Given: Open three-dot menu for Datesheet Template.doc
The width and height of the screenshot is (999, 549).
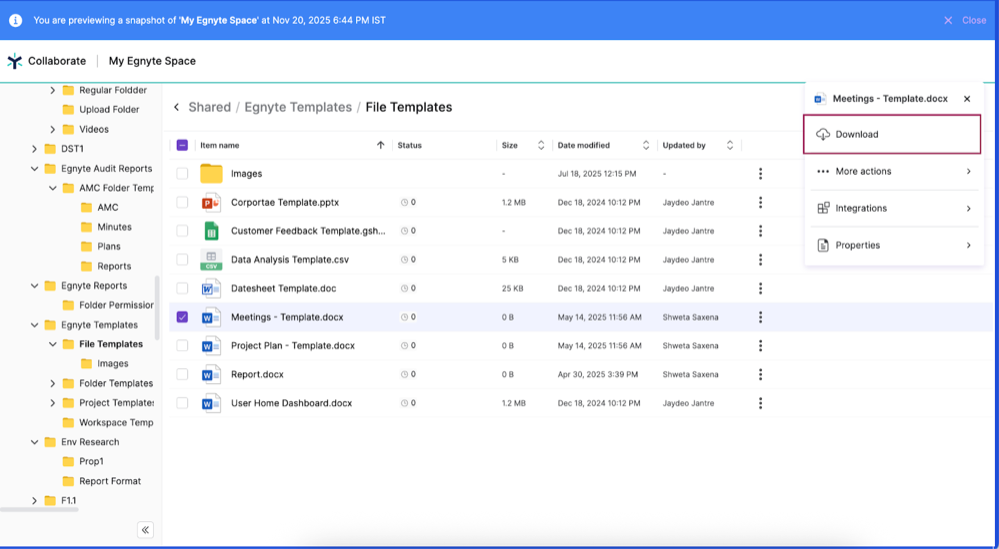Looking at the screenshot, I should [760, 289].
